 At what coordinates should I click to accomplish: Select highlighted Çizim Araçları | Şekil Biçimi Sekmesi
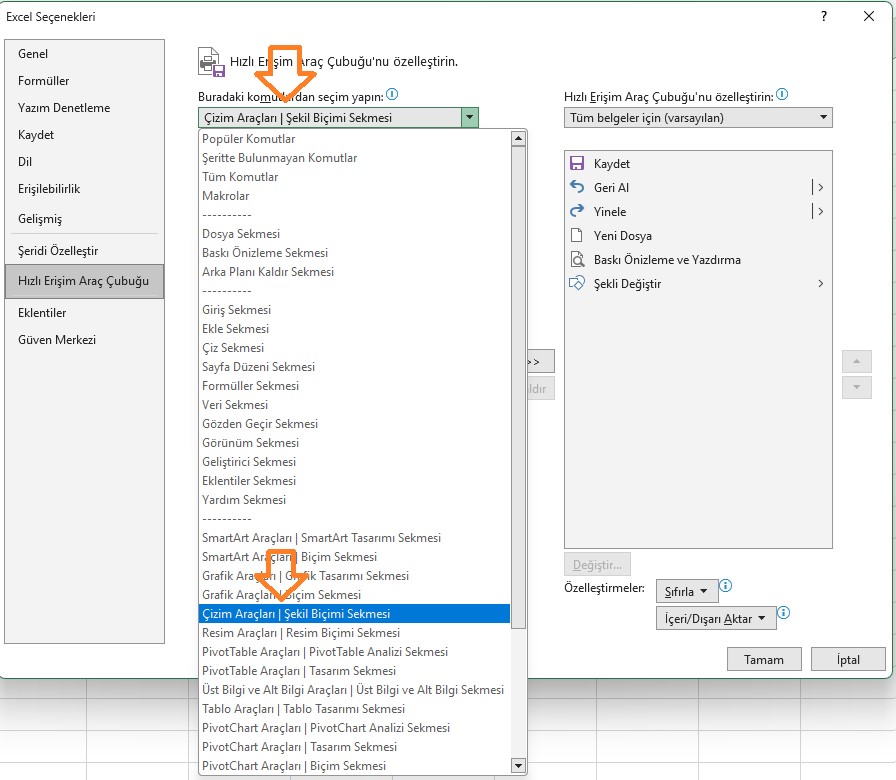coord(354,614)
